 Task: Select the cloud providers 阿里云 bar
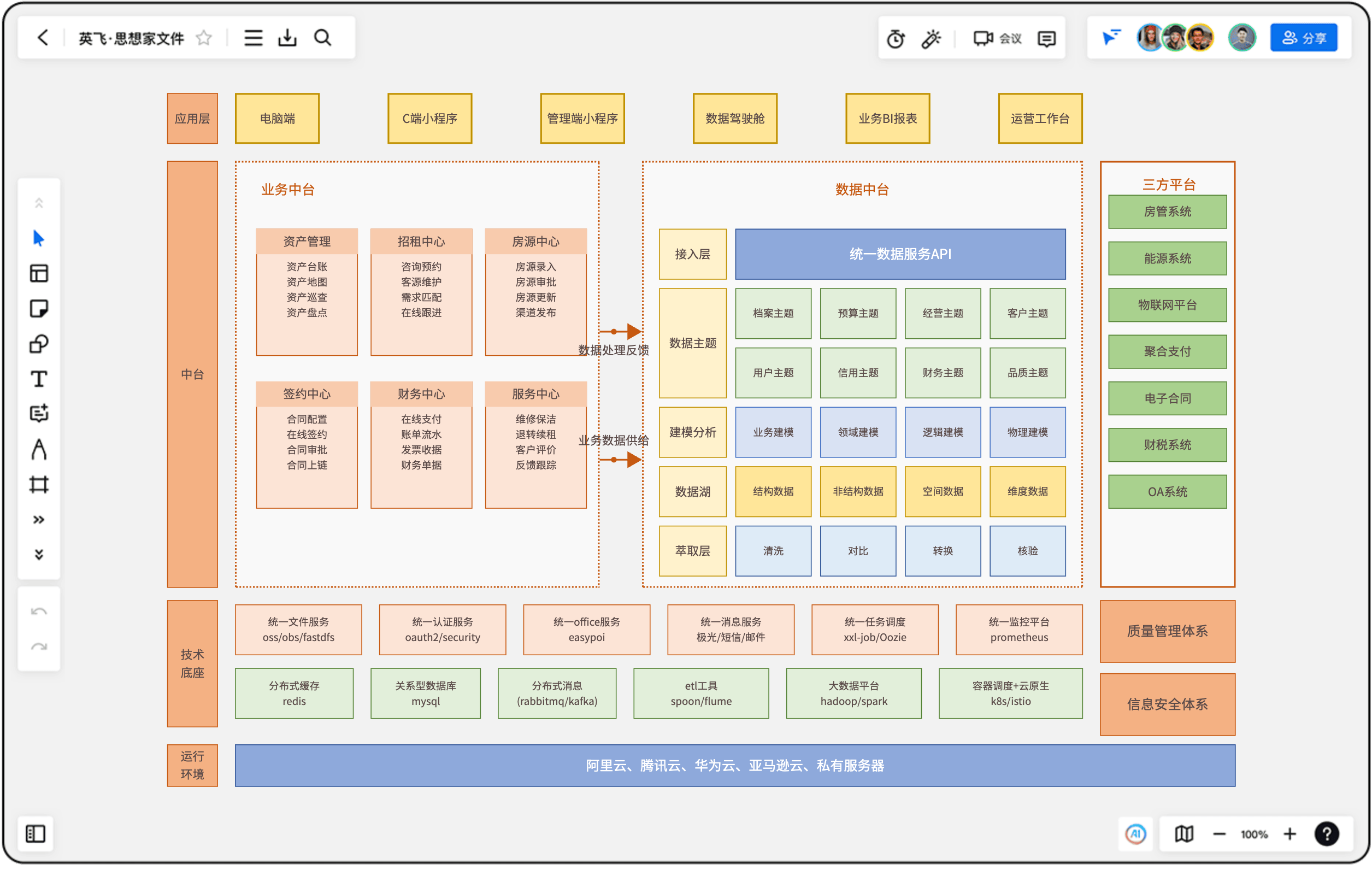tap(735, 765)
